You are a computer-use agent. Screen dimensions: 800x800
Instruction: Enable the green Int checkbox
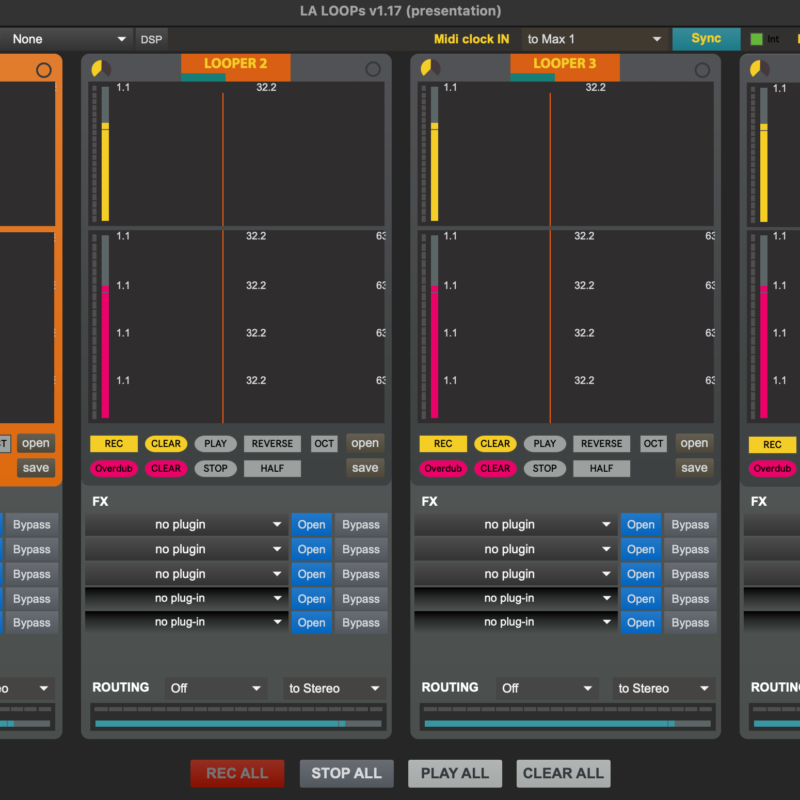[757, 39]
